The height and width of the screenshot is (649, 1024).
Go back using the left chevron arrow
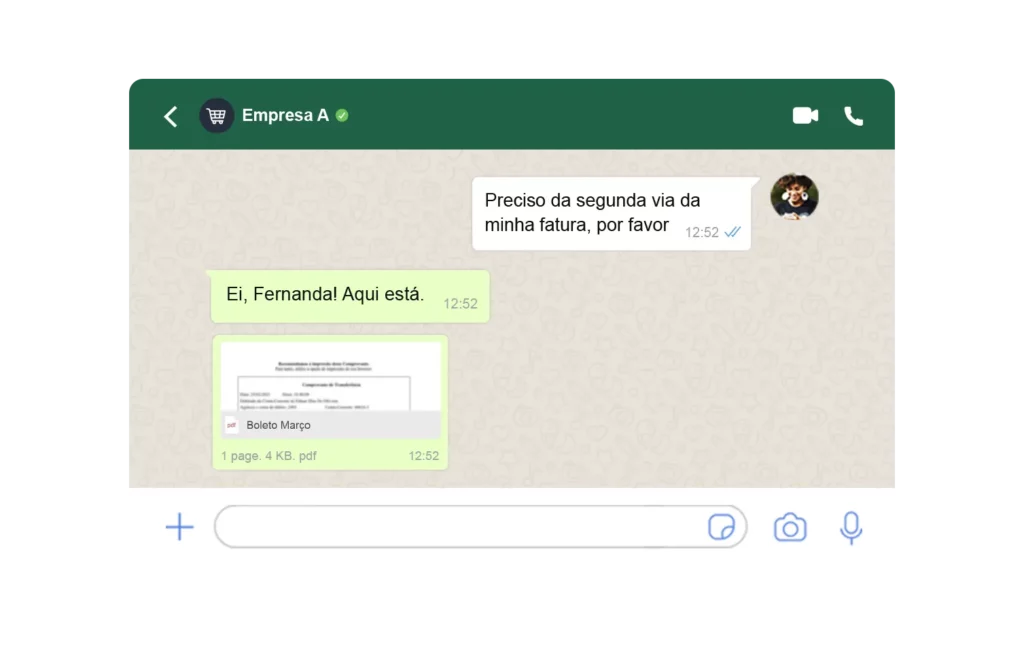tap(171, 116)
